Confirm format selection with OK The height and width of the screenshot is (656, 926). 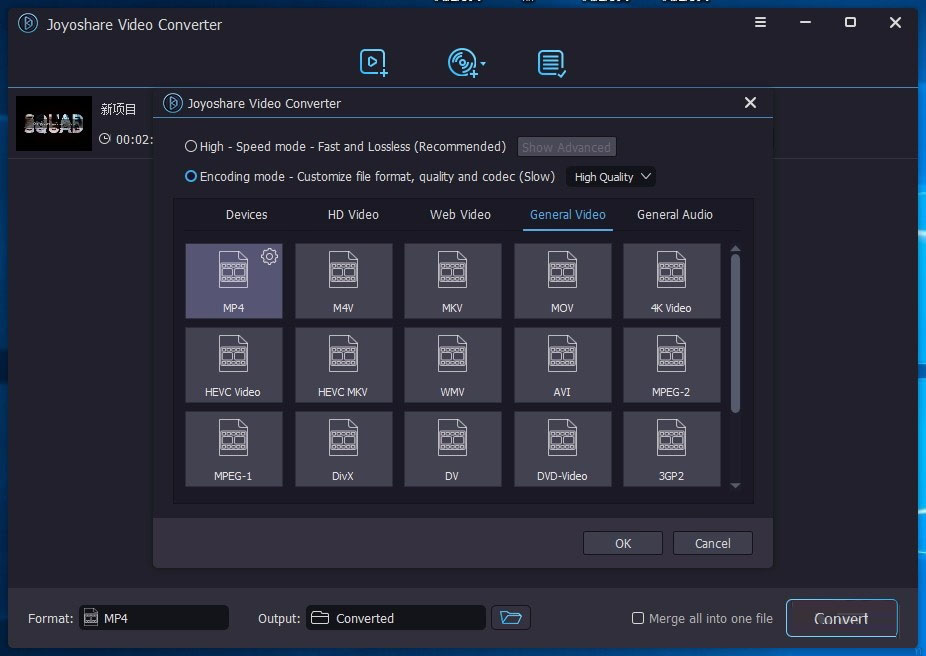(x=622, y=543)
